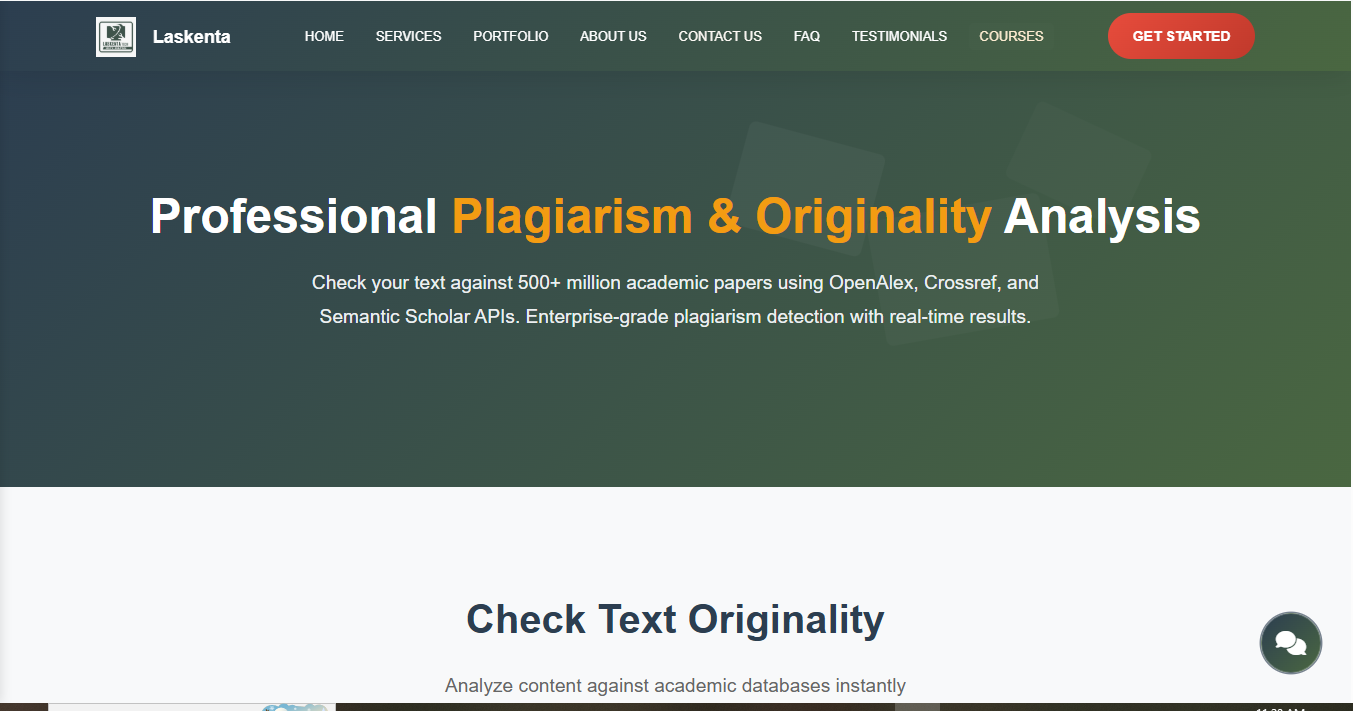Screen dimensions: 1353x711
Task: View the FAQ section
Action: click(x=807, y=36)
